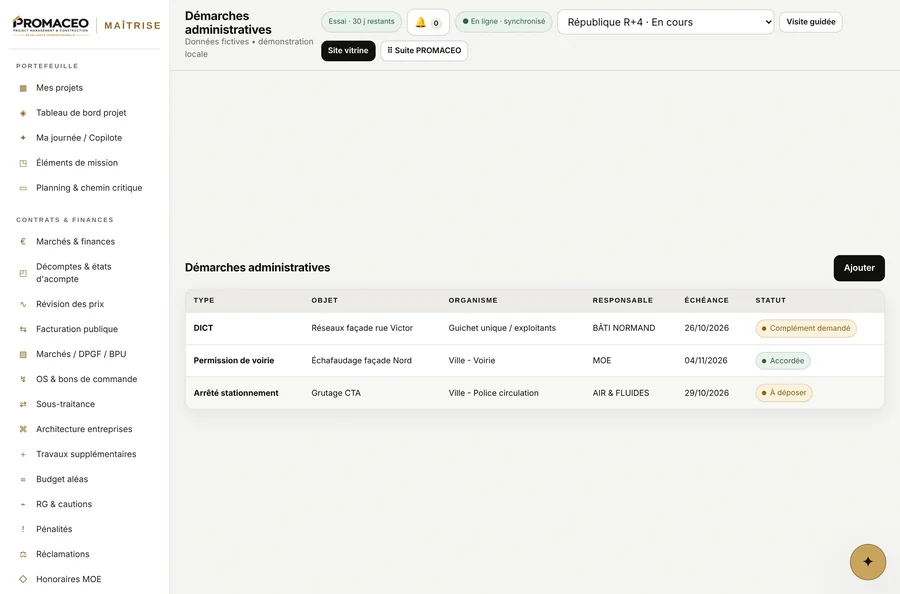Click the RG & cautions icon

tap(23, 504)
